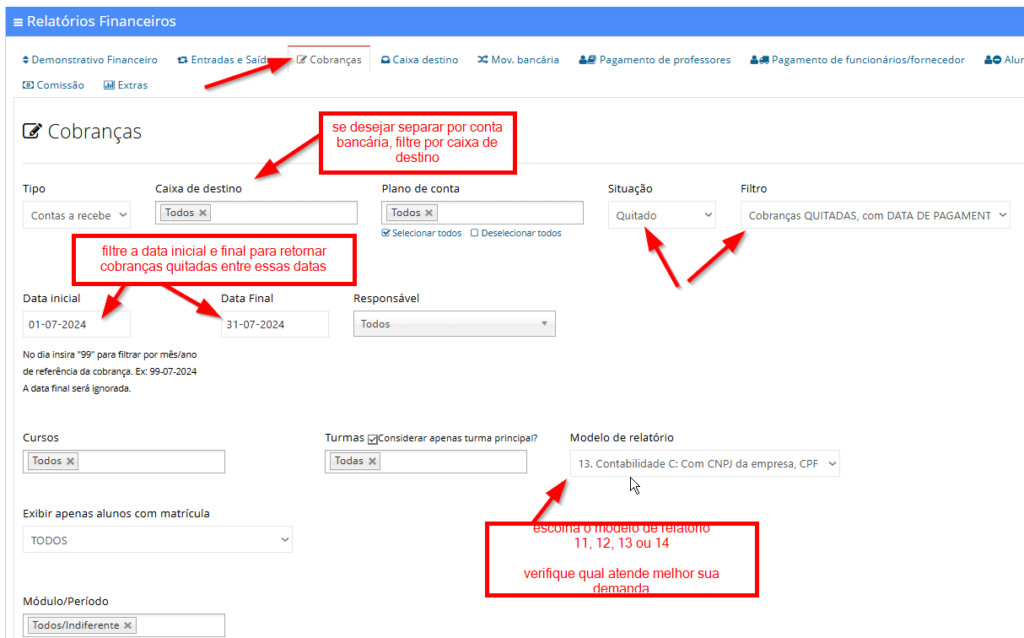Click the Pagamento de professores people icon
This screenshot has height=638, width=1024.
(x=588, y=60)
